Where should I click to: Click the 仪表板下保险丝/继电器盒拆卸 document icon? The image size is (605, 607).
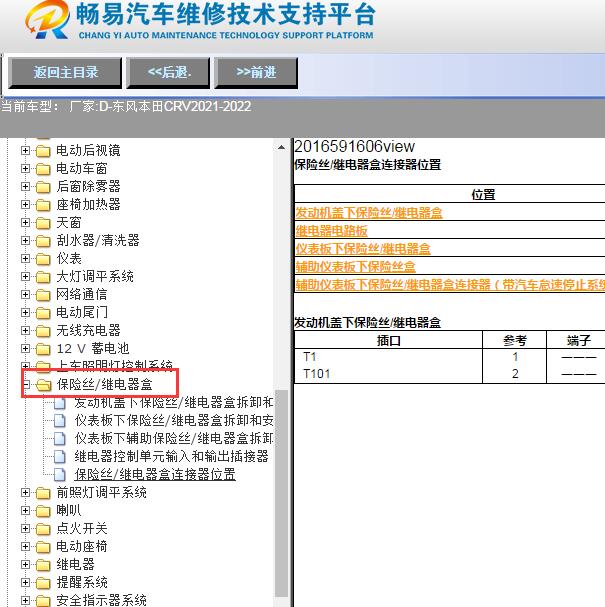60,420
